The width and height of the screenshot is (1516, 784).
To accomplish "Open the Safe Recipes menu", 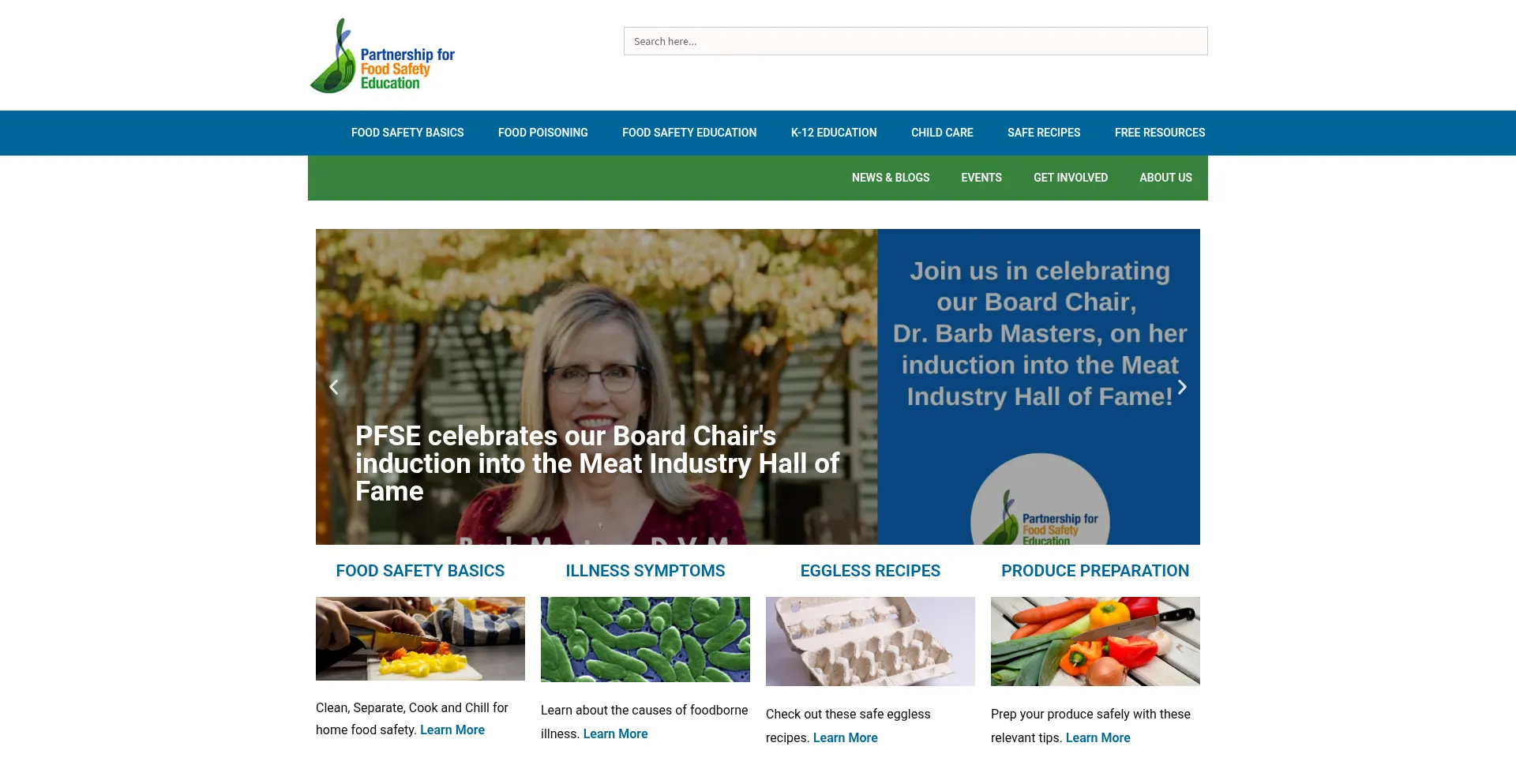I will (1044, 133).
